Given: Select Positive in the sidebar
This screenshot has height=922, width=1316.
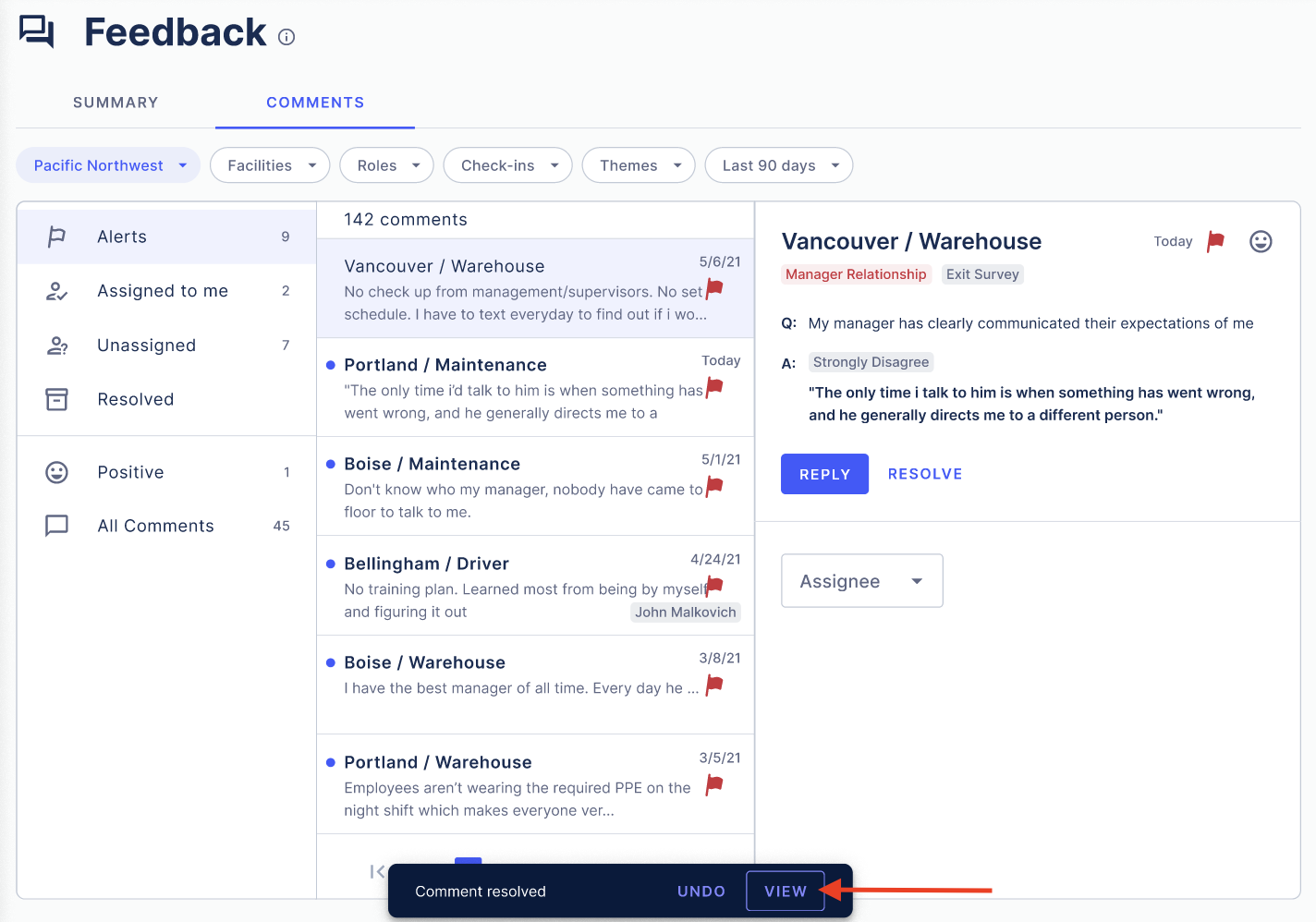Looking at the screenshot, I should click(166, 472).
